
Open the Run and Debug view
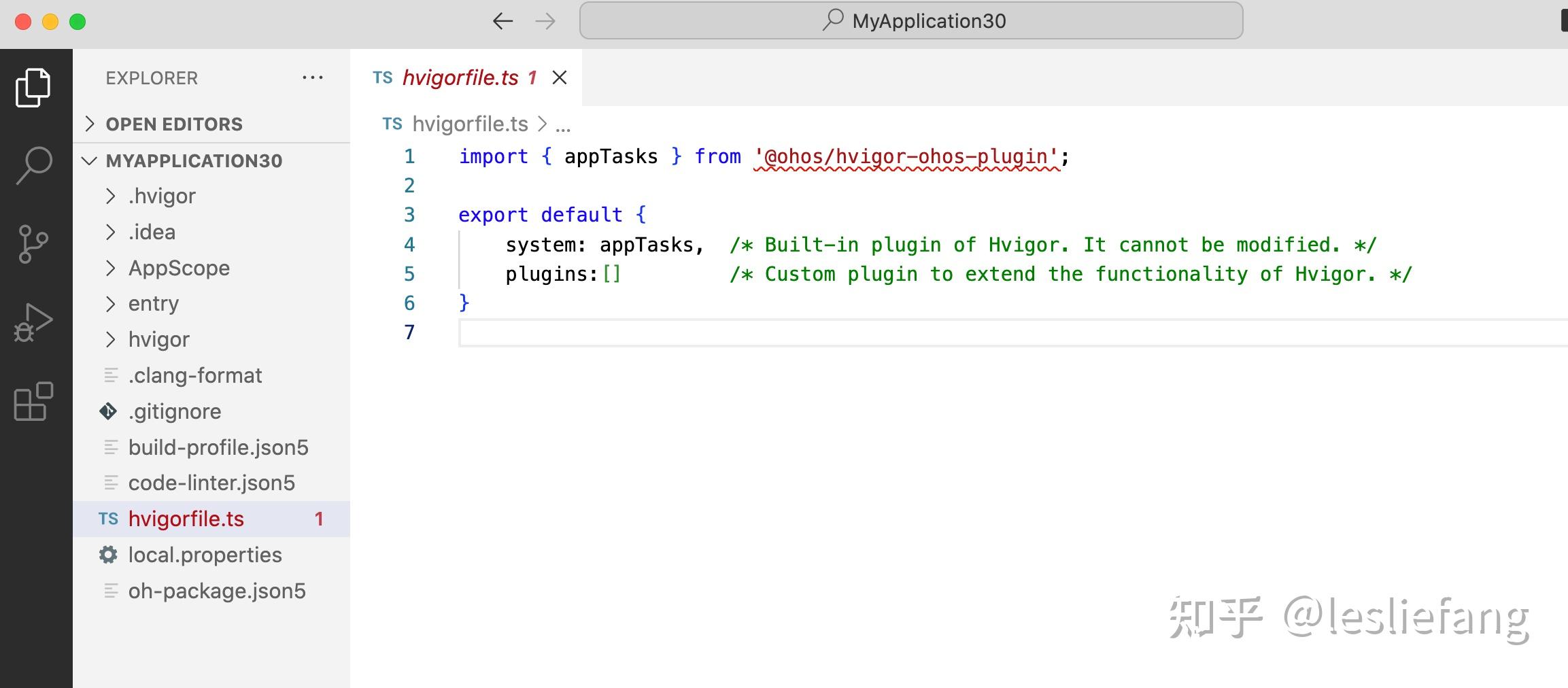(33, 322)
